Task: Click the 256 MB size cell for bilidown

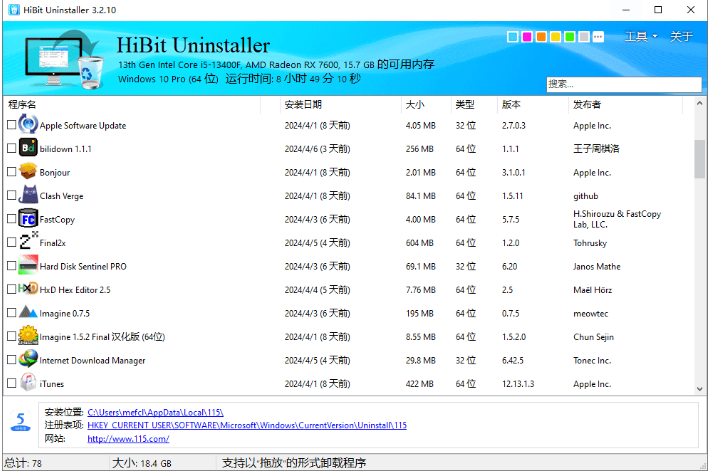Action: tap(419, 149)
